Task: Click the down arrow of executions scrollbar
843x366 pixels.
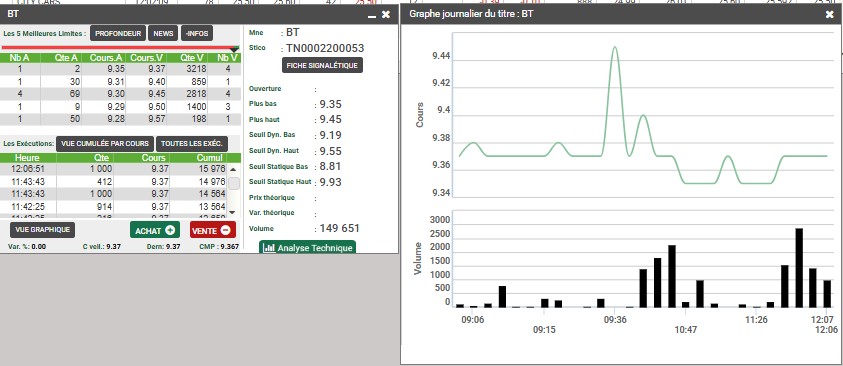Action: 233,212
